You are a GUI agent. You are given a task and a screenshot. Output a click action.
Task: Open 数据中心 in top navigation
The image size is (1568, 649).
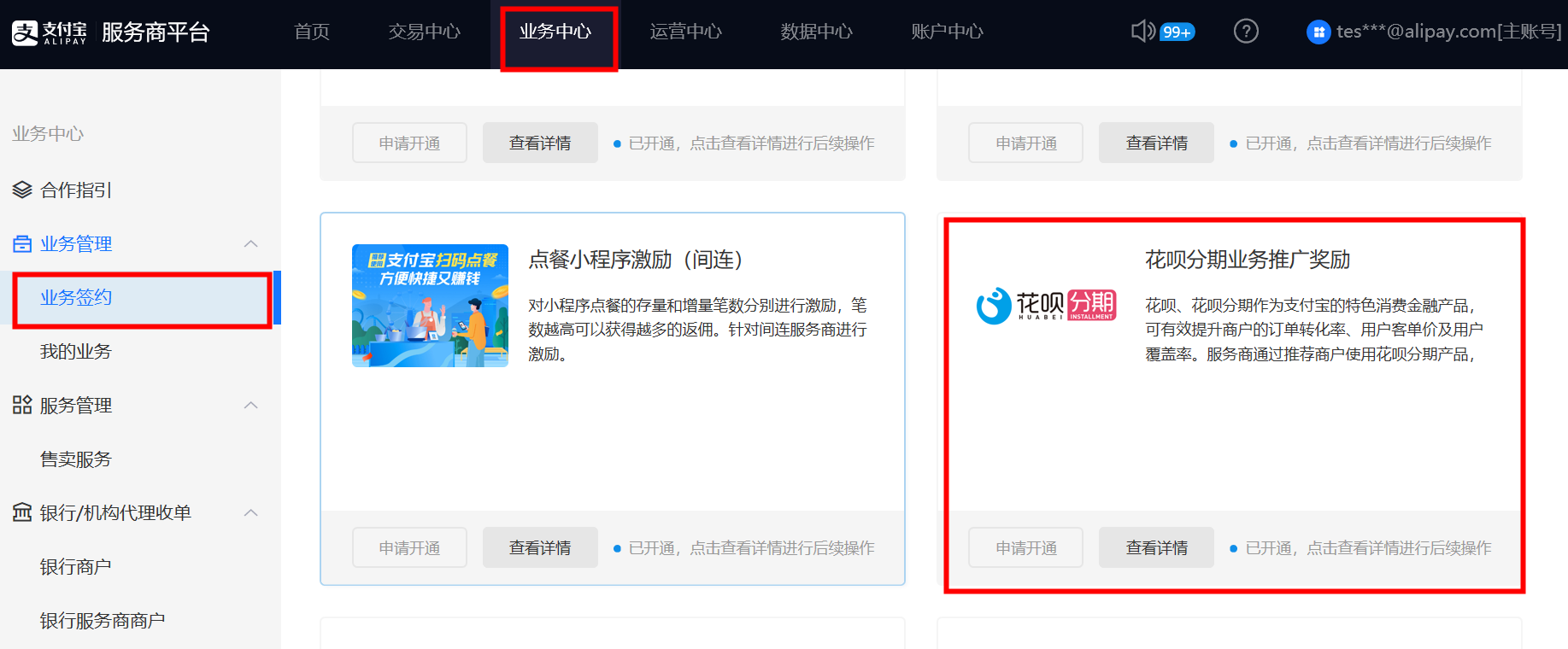click(817, 32)
